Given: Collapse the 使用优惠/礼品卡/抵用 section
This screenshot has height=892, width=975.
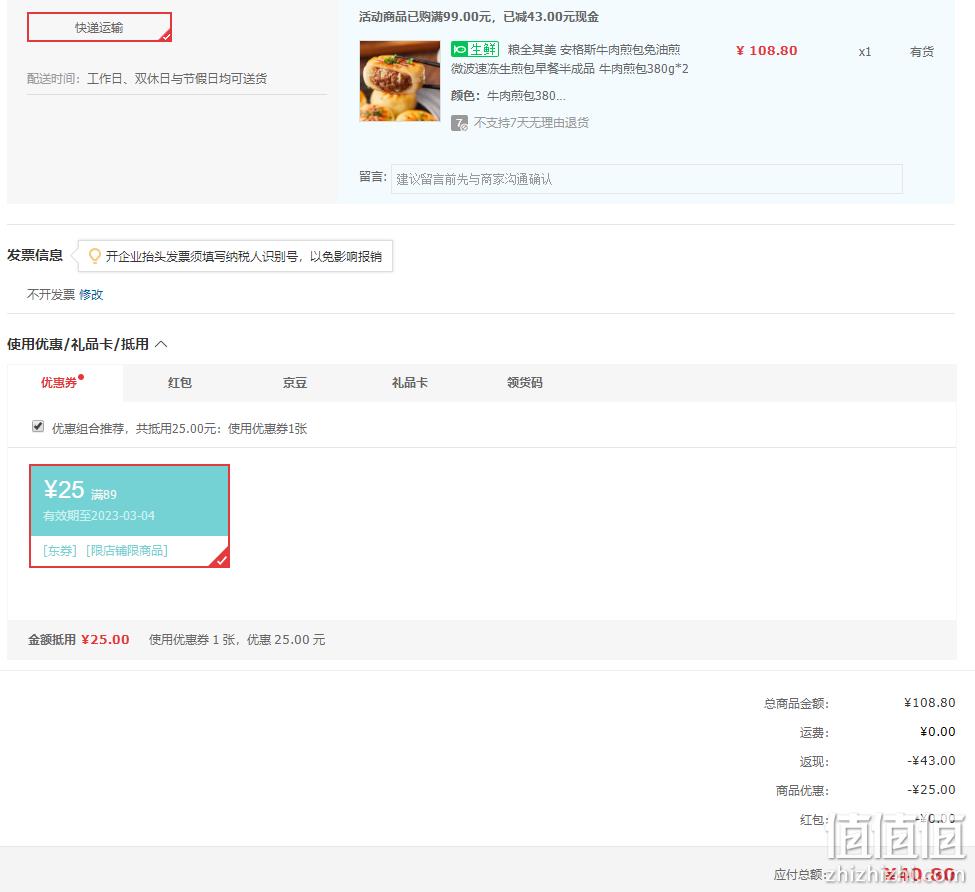Looking at the screenshot, I should pos(161,344).
